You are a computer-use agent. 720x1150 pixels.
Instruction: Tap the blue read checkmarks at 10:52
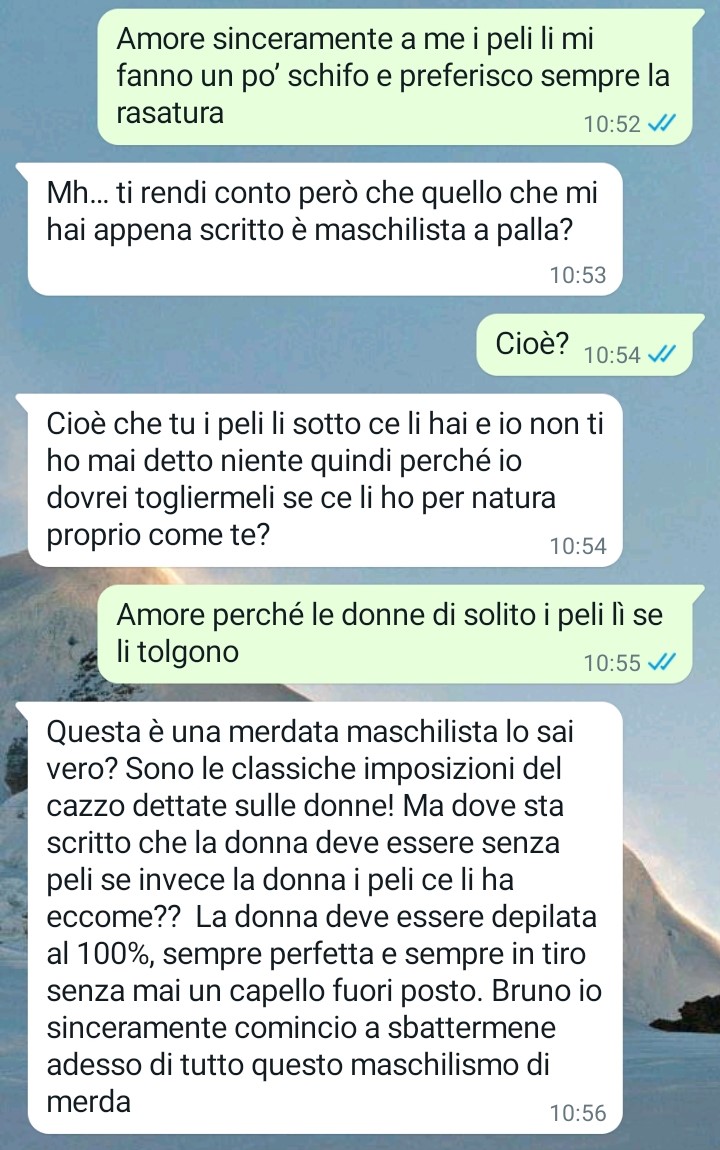tap(661, 123)
